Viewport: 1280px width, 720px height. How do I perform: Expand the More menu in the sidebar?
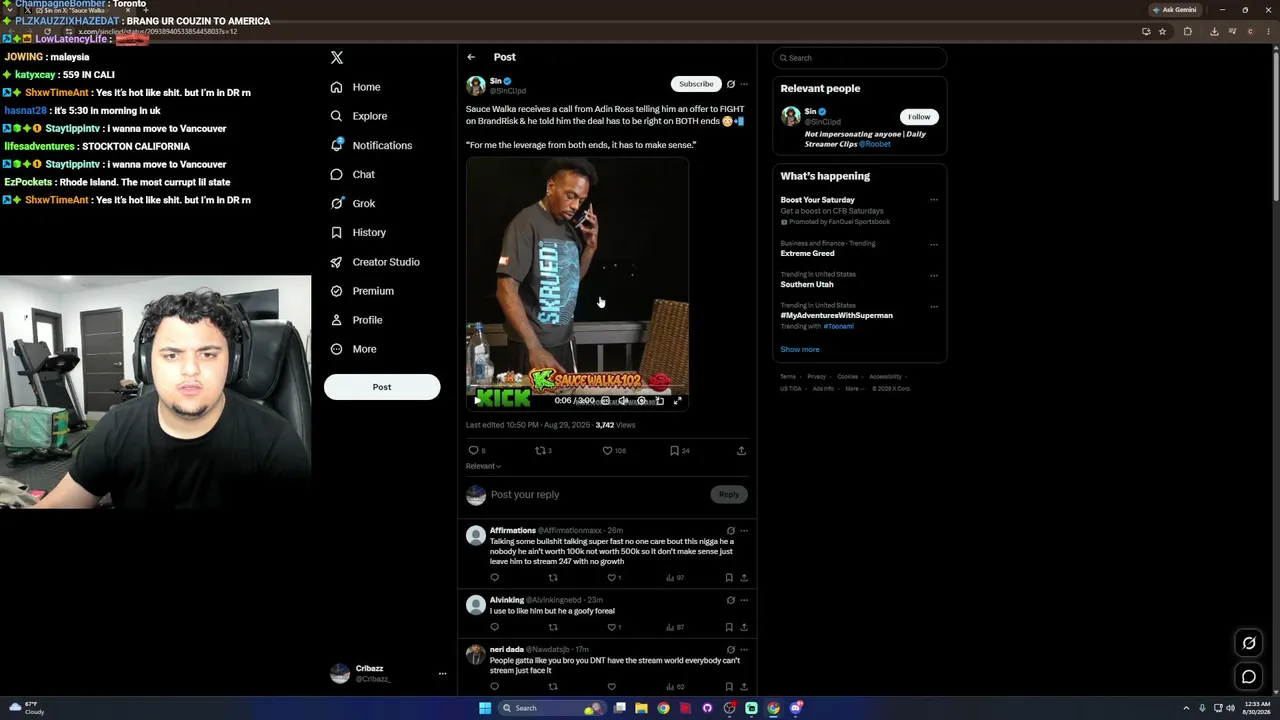(353, 349)
